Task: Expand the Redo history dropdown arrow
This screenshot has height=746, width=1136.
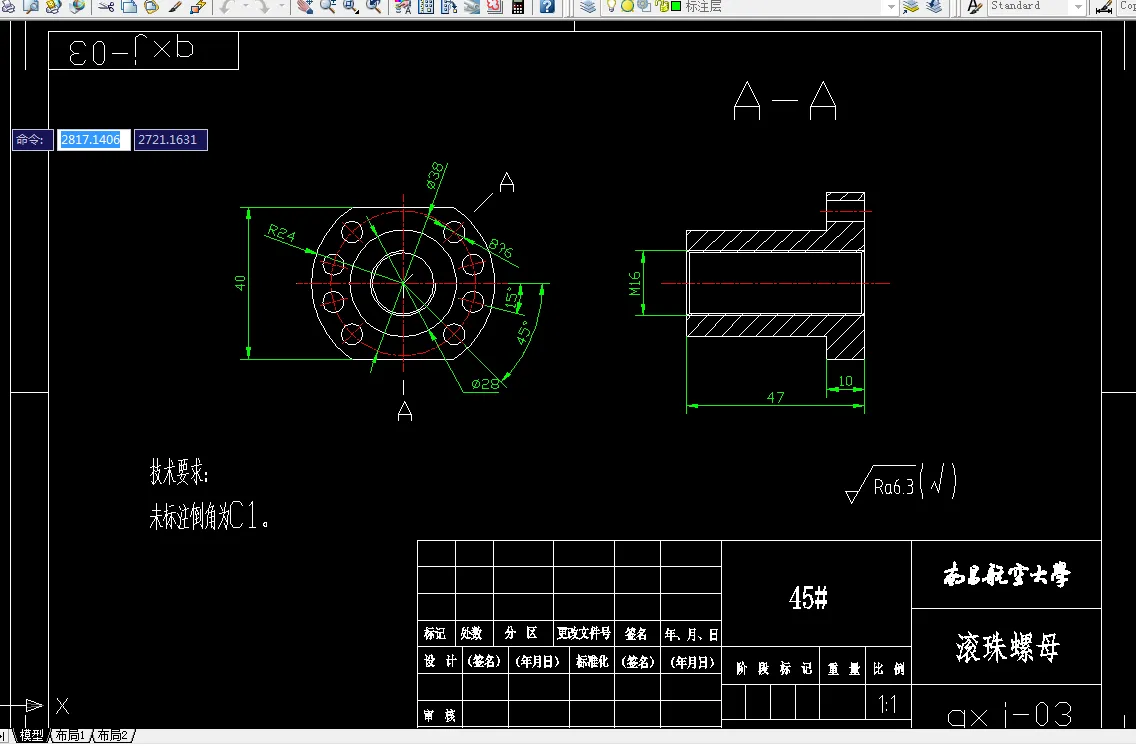Action: (x=281, y=7)
